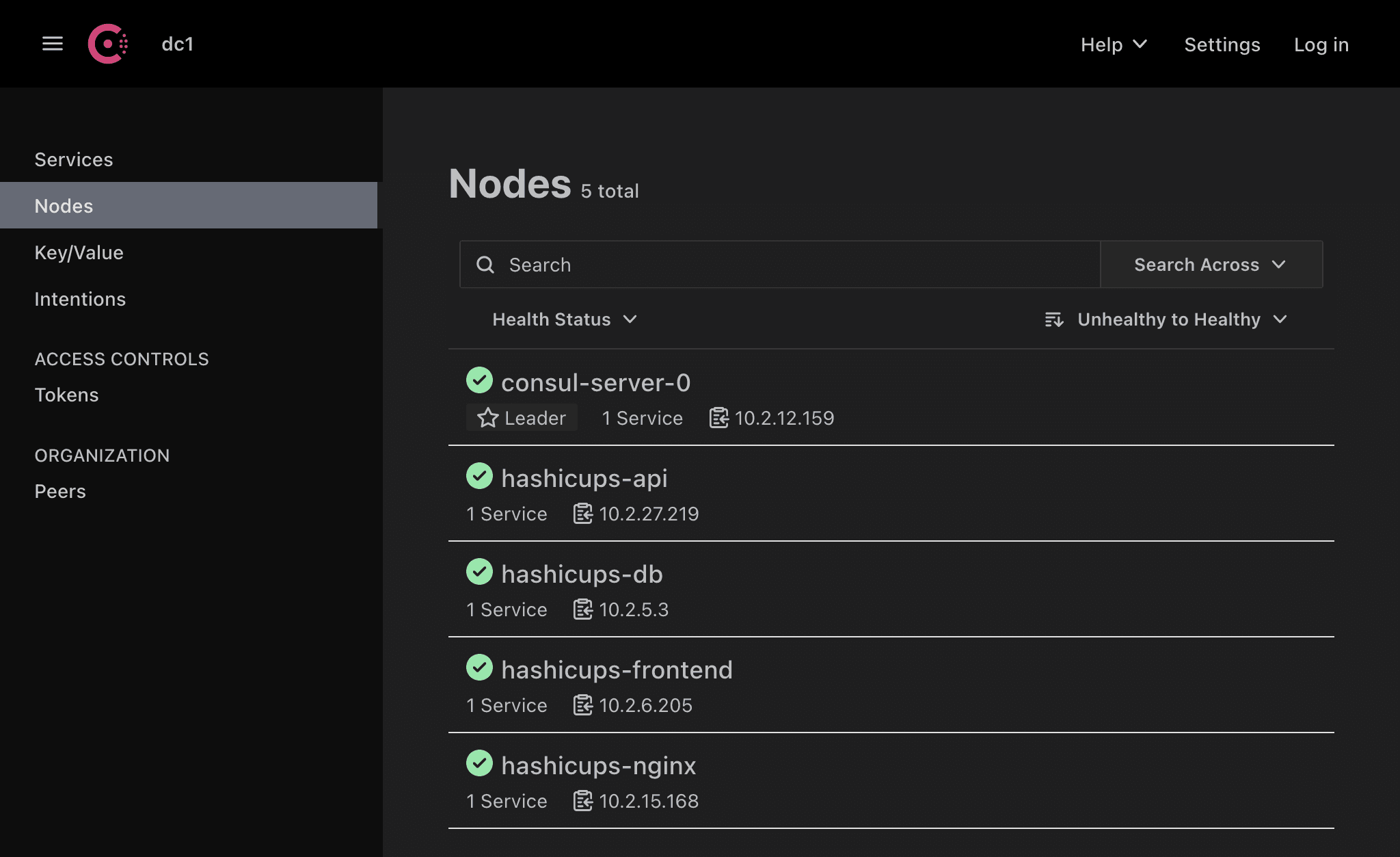Image resolution: width=1400 pixels, height=857 pixels.
Task: Click the health check green icon for consul-server-0
Action: 479,381
